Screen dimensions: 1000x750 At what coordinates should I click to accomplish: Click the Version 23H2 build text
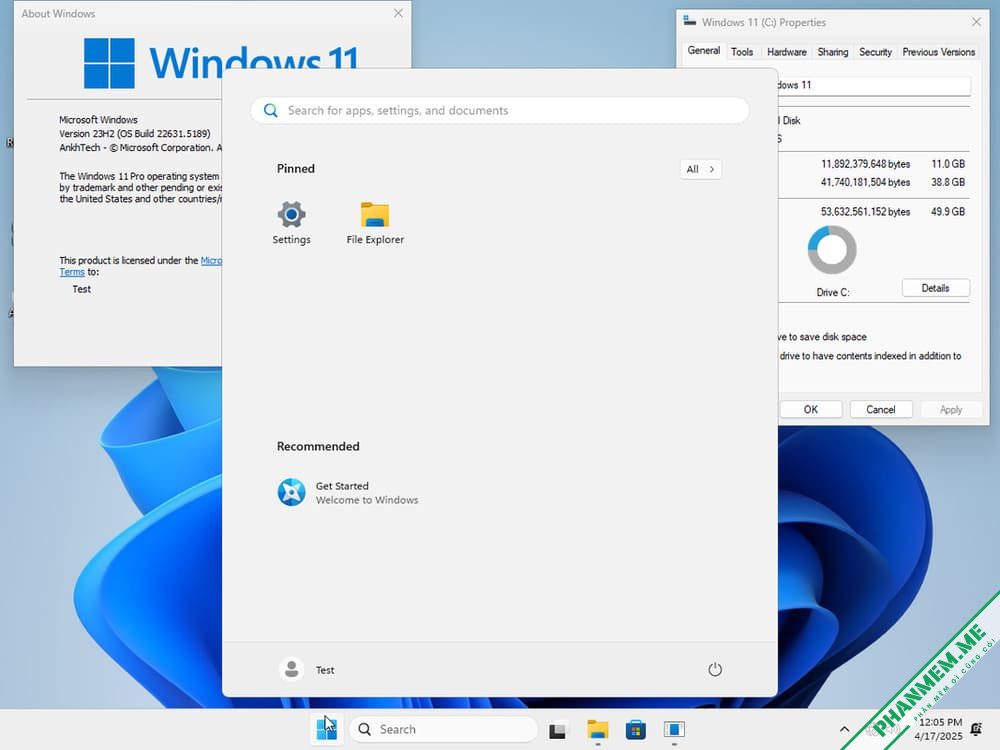135,134
